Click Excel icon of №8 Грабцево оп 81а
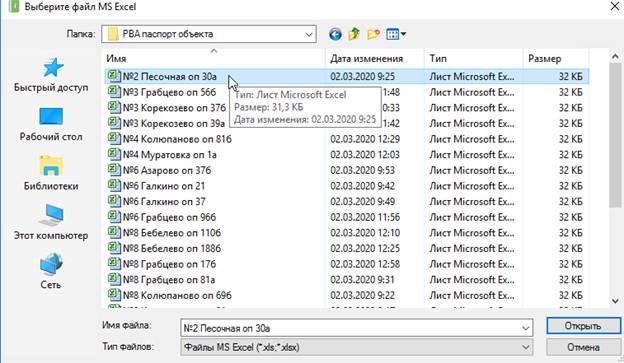Screen dimensions: 624x363 coord(114,279)
